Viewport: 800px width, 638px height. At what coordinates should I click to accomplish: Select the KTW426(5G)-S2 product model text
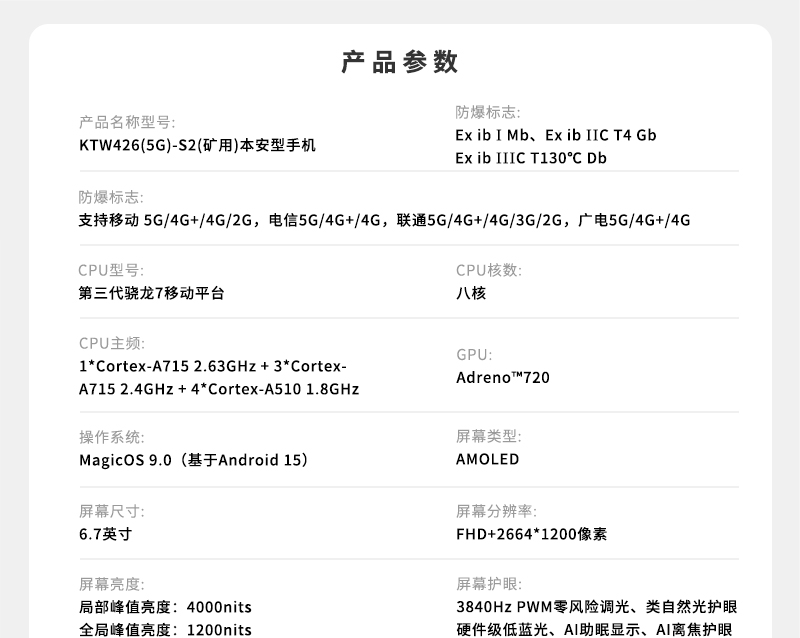[197, 146]
